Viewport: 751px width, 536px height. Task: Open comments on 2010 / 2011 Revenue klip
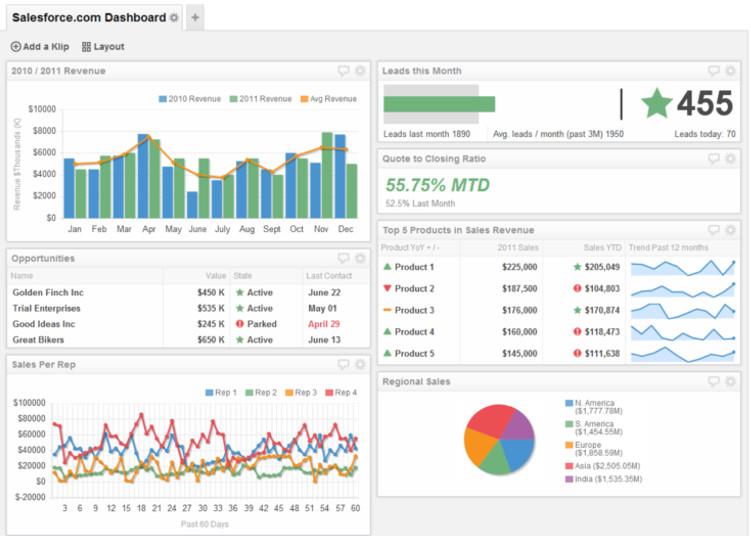coord(343,71)
